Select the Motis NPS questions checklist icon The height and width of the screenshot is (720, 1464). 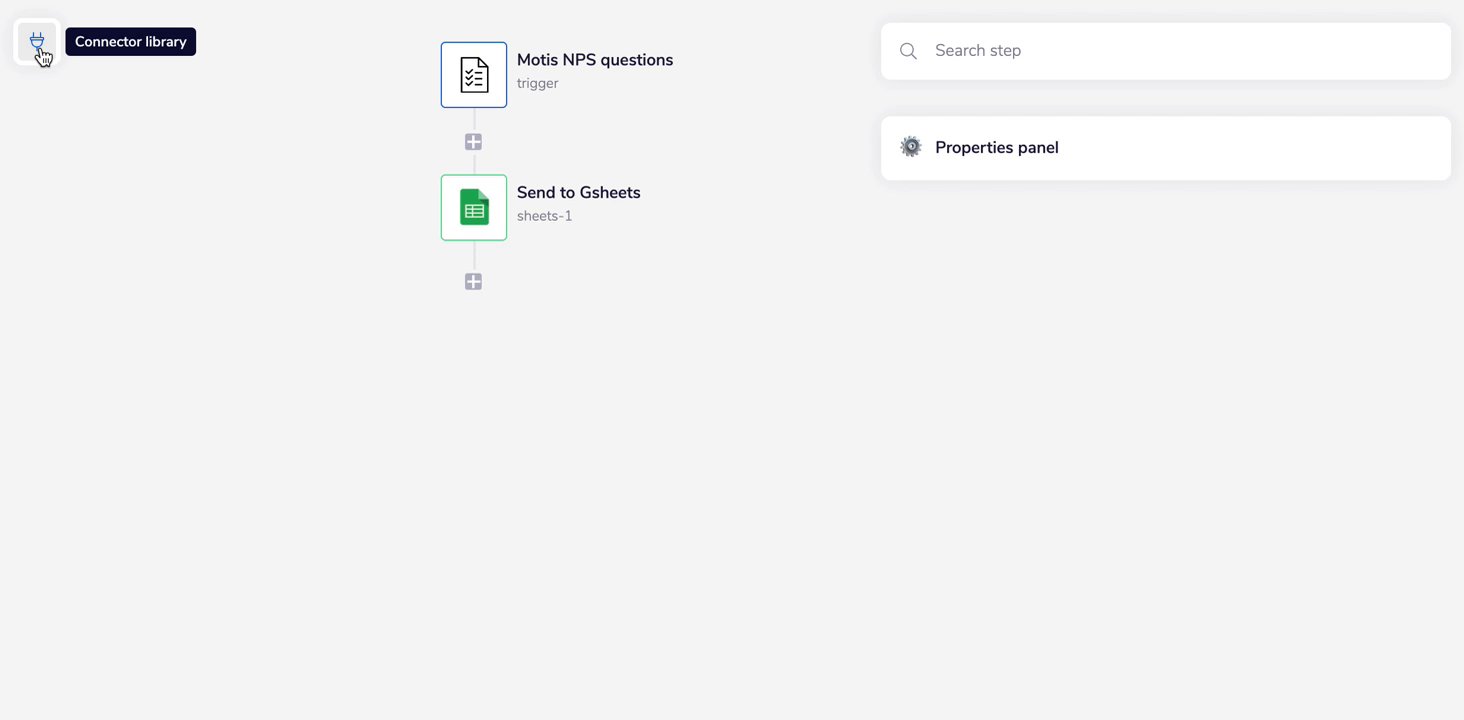(x=474, y=75)
